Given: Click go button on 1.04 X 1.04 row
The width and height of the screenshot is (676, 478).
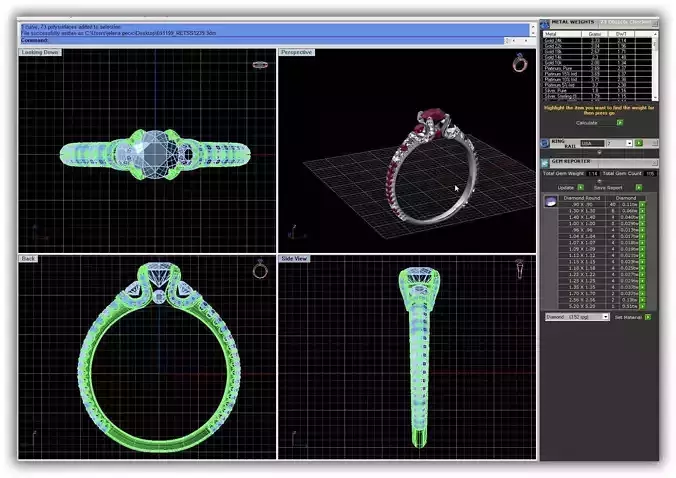Looking at the screenshot, I should coord(642,236).
